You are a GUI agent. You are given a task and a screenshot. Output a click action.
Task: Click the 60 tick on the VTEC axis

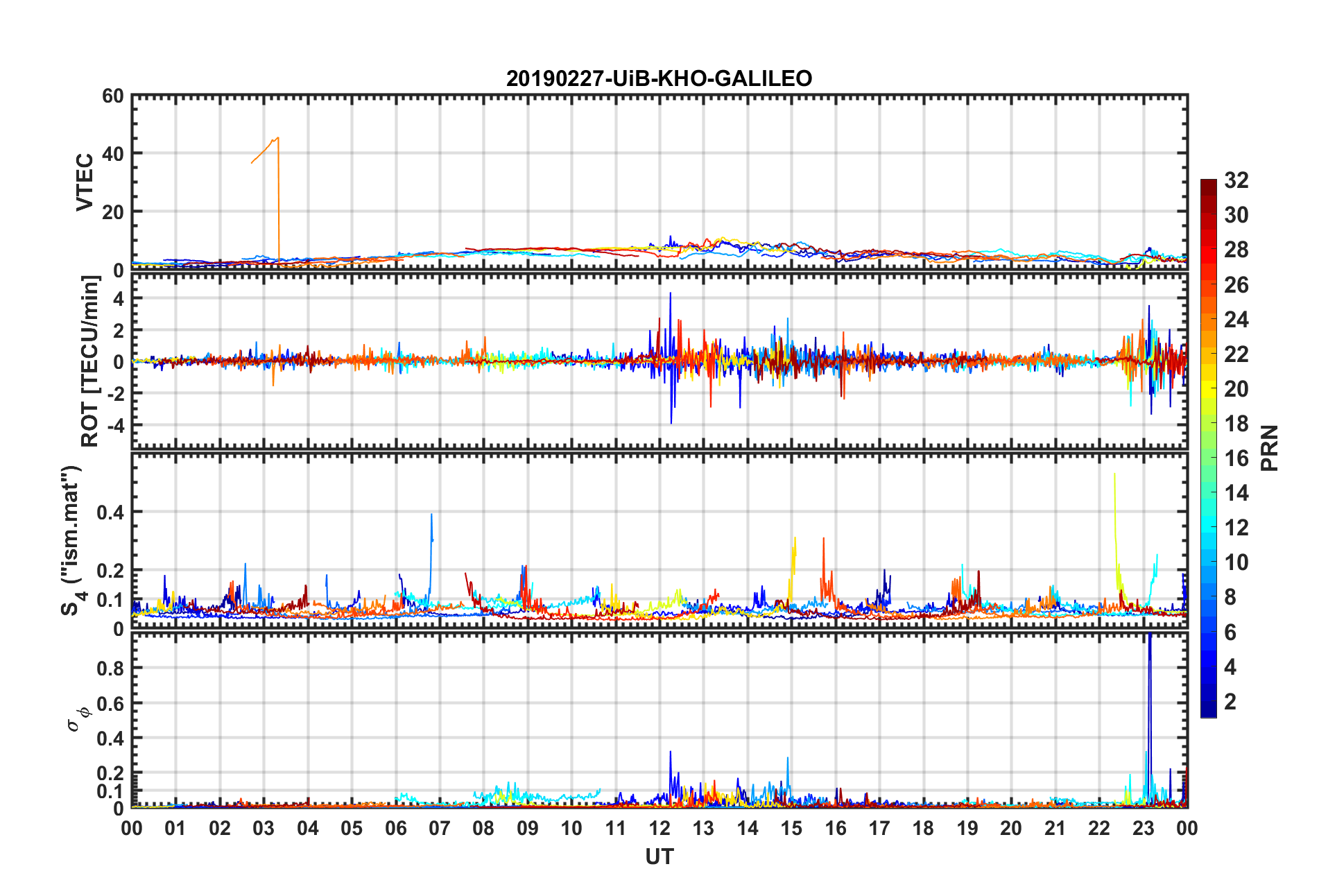pos(112,96)
